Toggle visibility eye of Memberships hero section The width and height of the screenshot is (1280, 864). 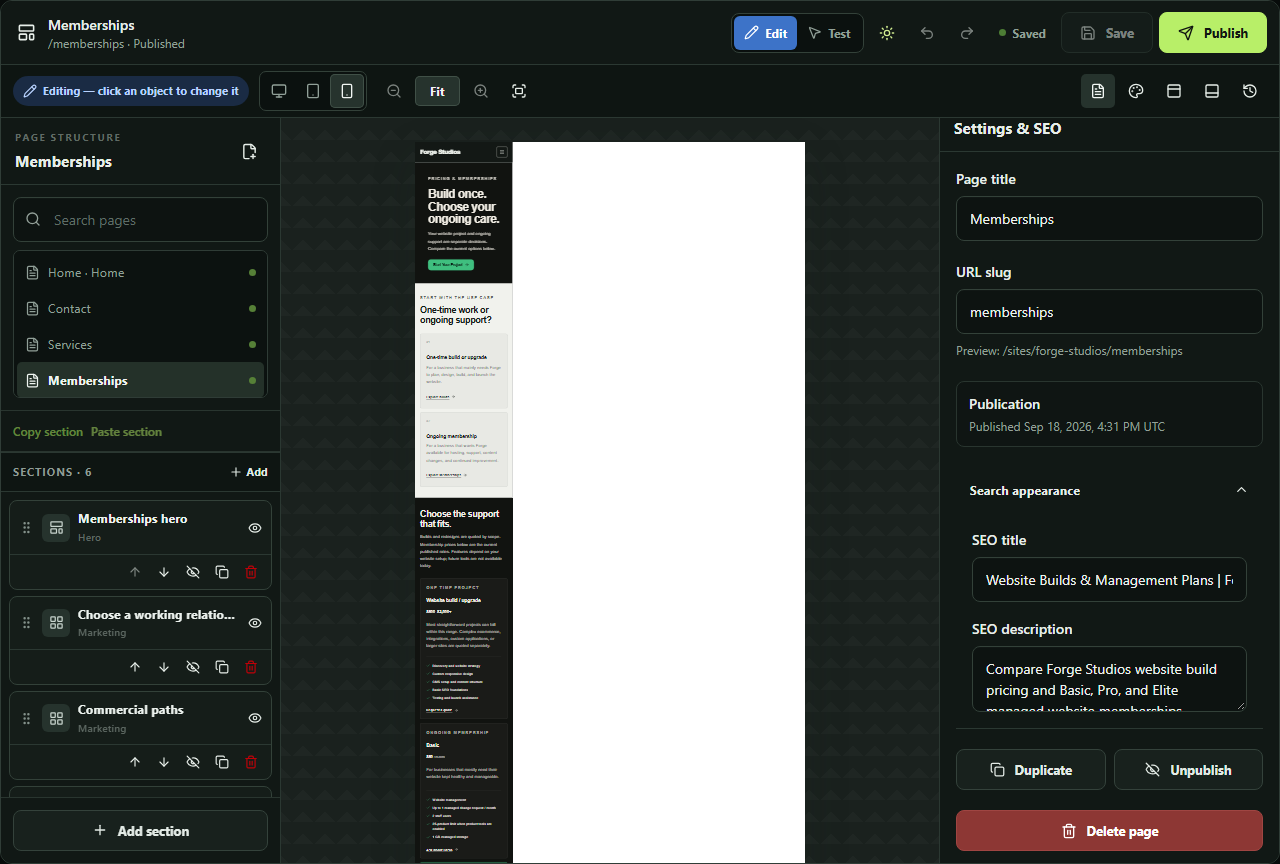[x=255, y=528]
